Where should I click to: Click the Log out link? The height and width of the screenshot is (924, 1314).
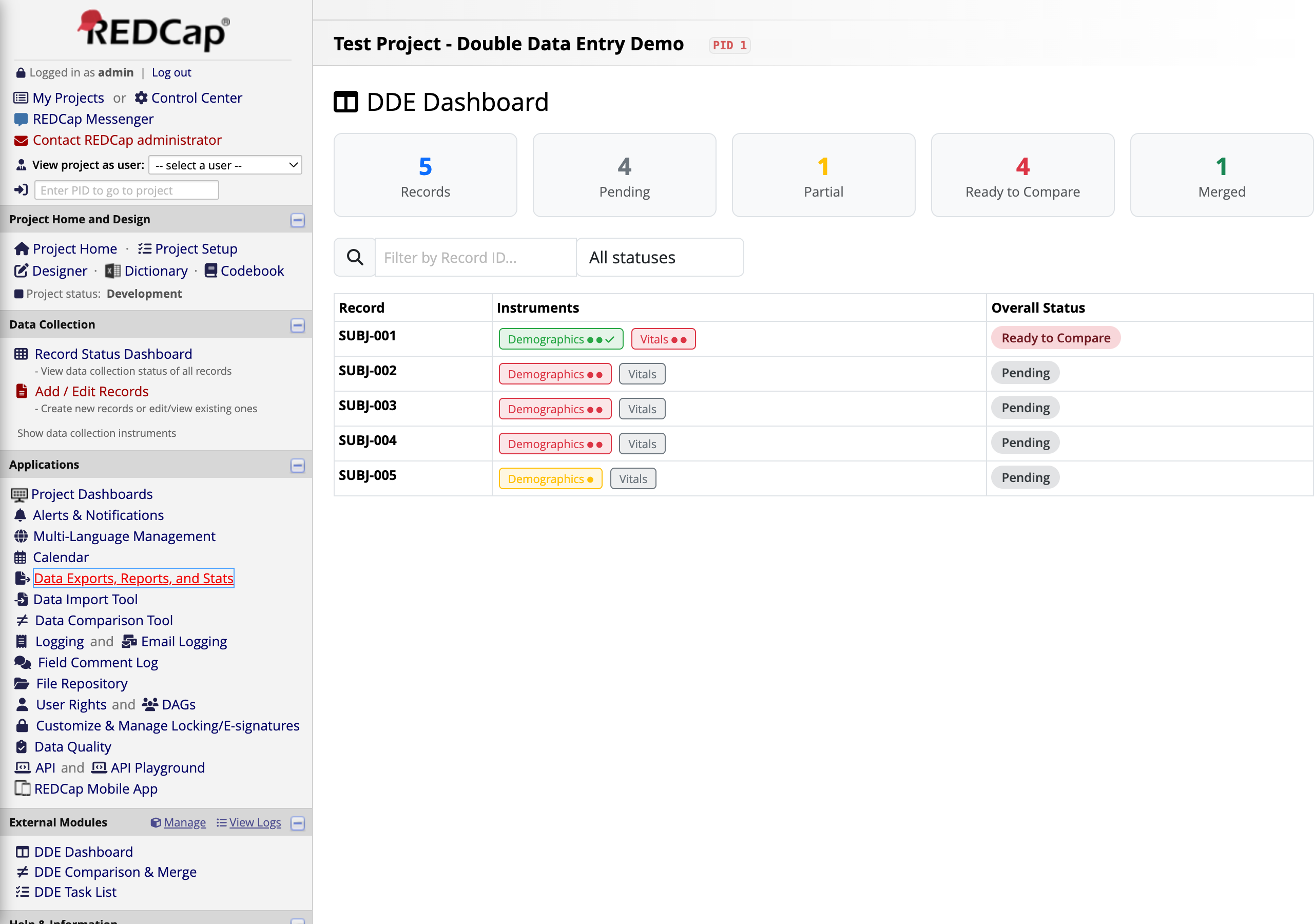tap(171, 73)
